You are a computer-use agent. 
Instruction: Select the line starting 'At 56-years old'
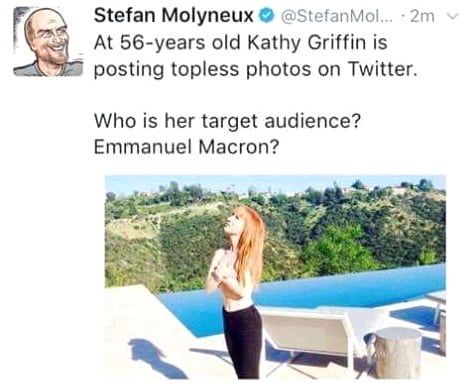(x=241, y=43)
